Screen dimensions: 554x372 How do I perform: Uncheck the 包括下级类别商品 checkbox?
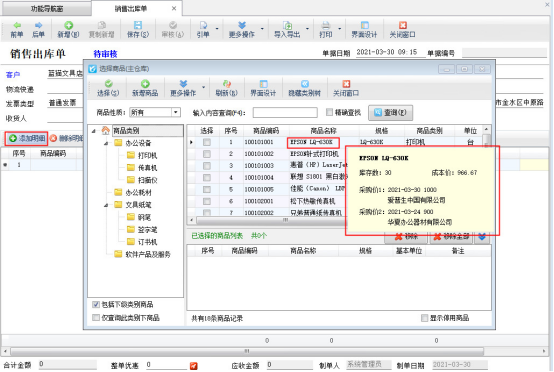point(96,305)
